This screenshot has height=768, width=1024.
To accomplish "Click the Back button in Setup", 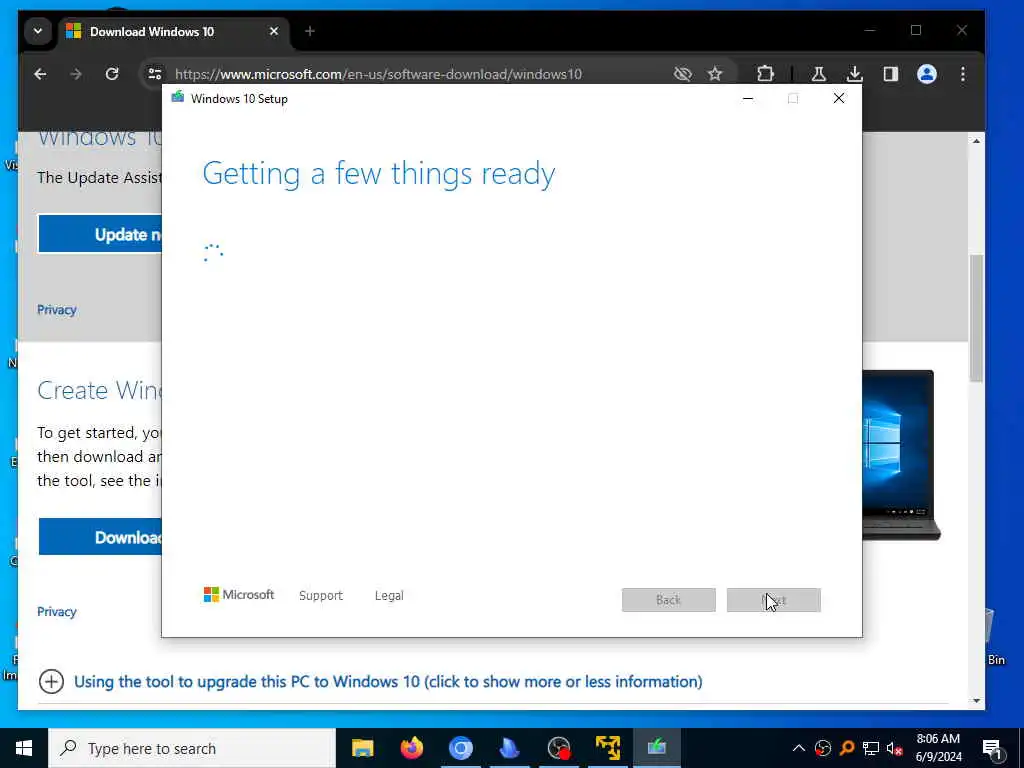I will (669, 600).
